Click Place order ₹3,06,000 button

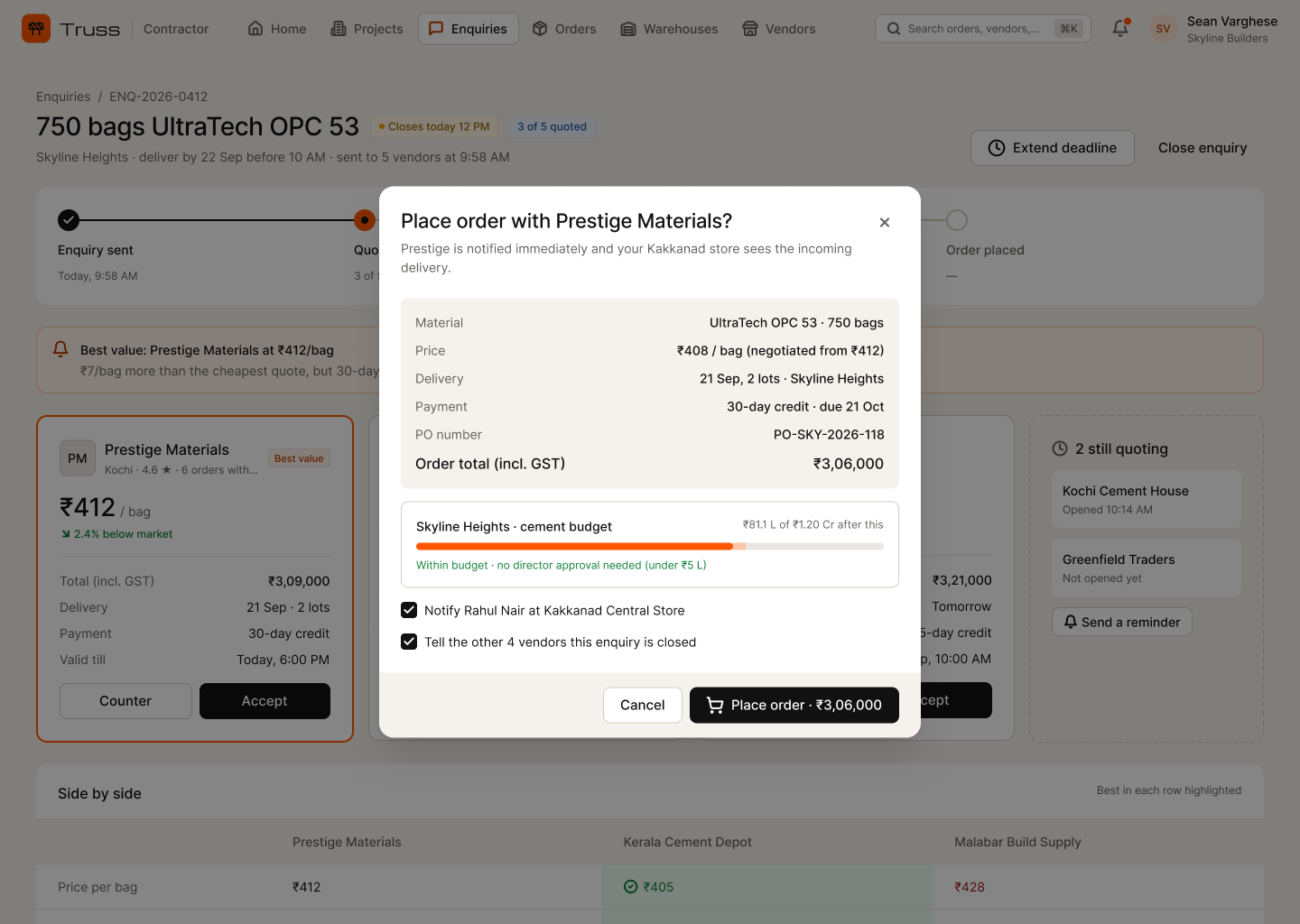(x=794, y=705)
